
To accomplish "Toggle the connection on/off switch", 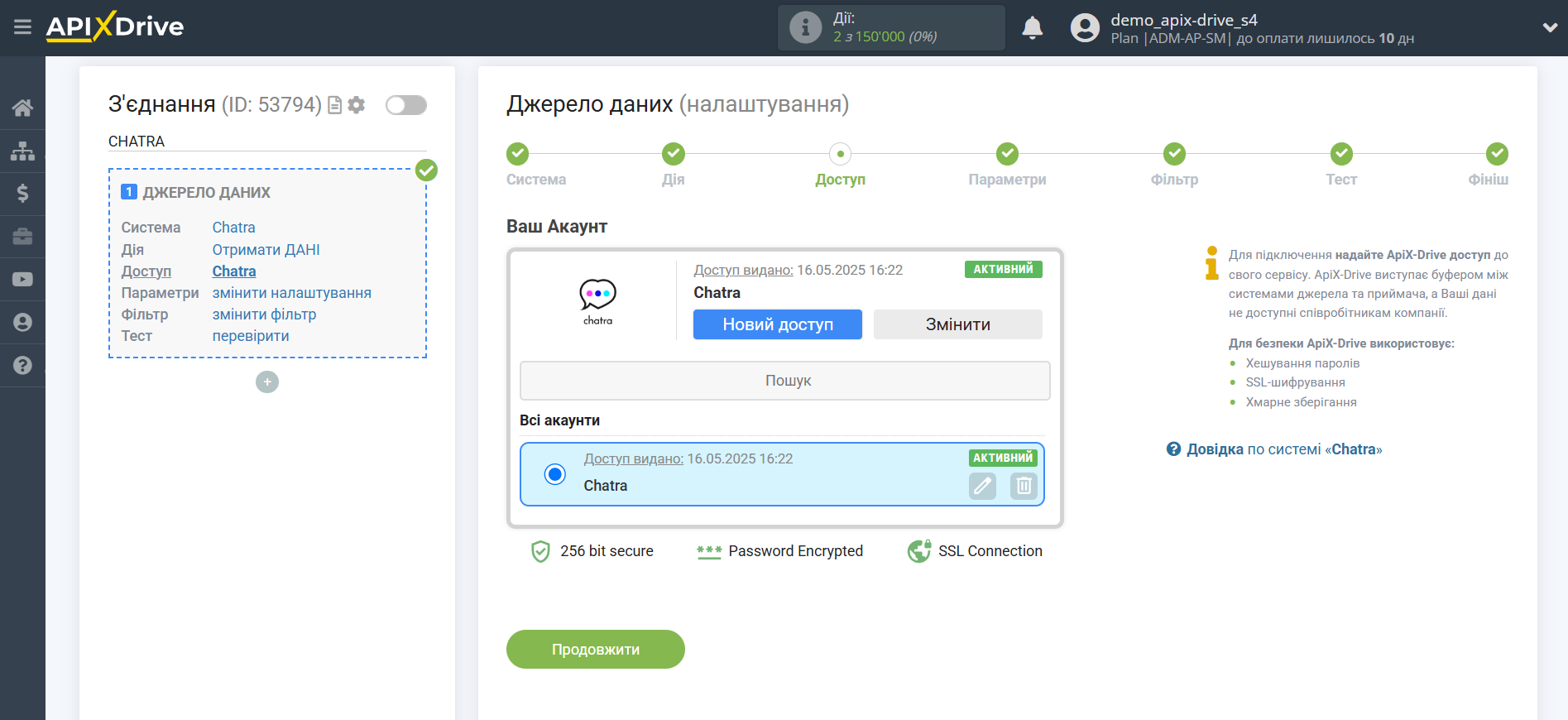I will (406, 105).
